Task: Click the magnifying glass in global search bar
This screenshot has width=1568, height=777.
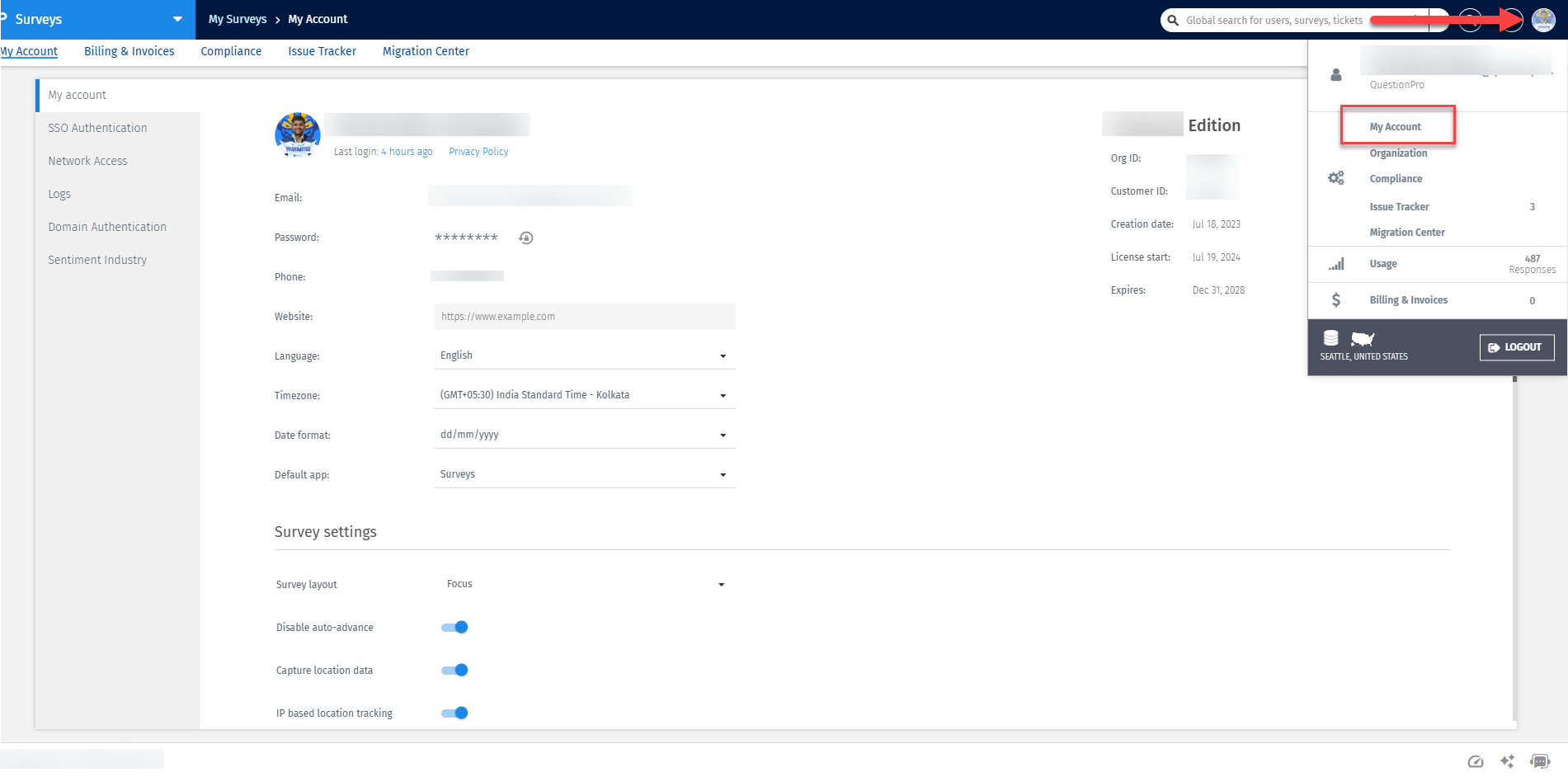Action: point(1173,20)
